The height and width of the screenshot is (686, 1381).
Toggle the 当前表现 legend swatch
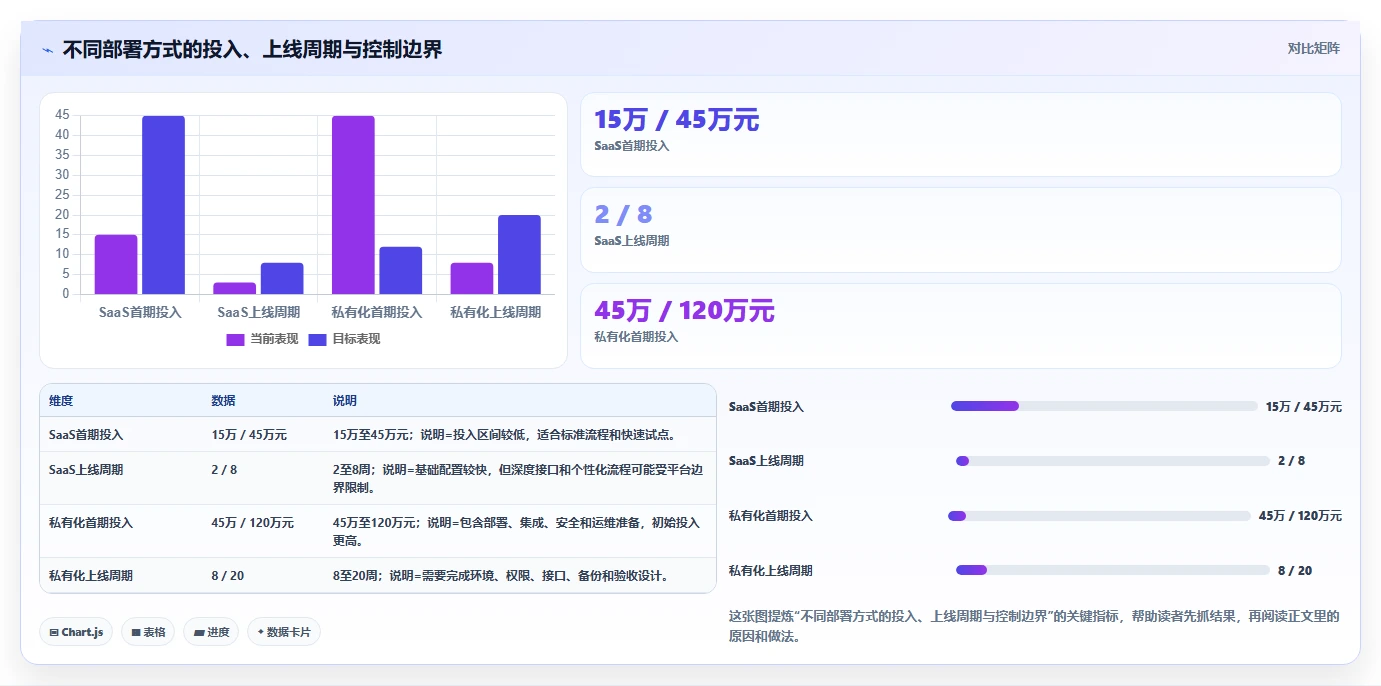coord(236,339)
